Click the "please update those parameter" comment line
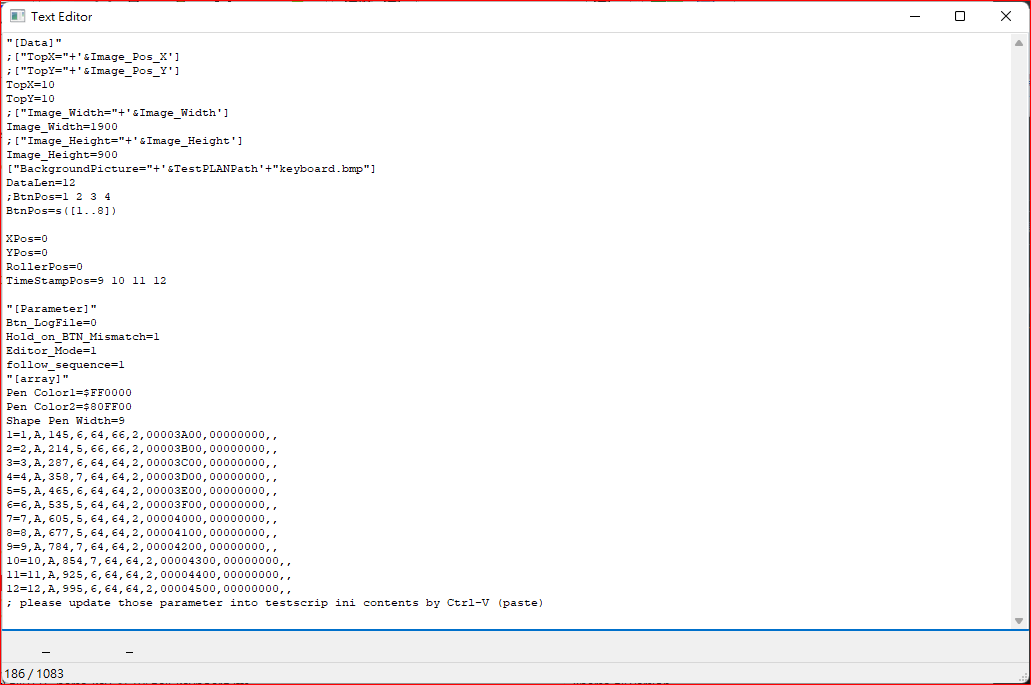The height and width of the screenshot is (685, 1031). 275,603
